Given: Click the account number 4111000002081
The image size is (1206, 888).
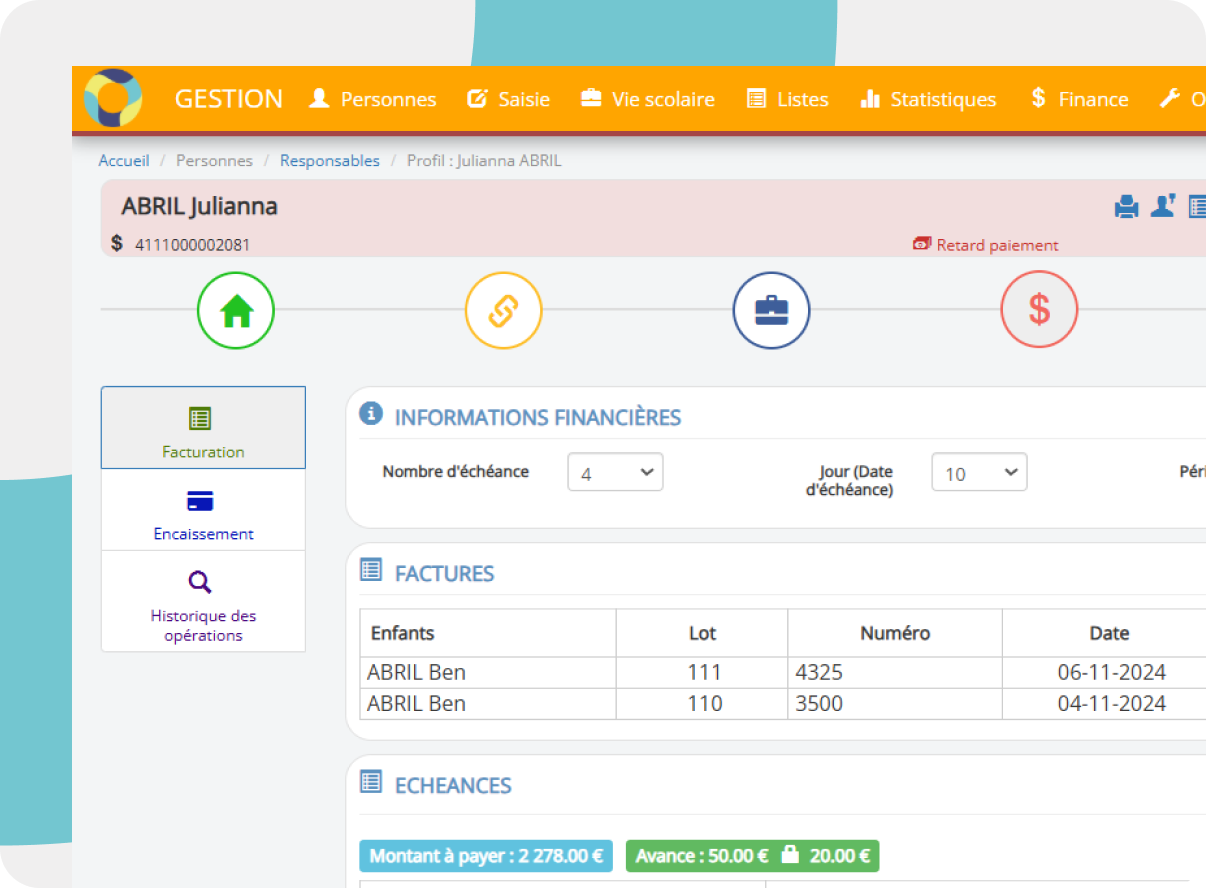Looking at the screenshot, I should (193, 244).
